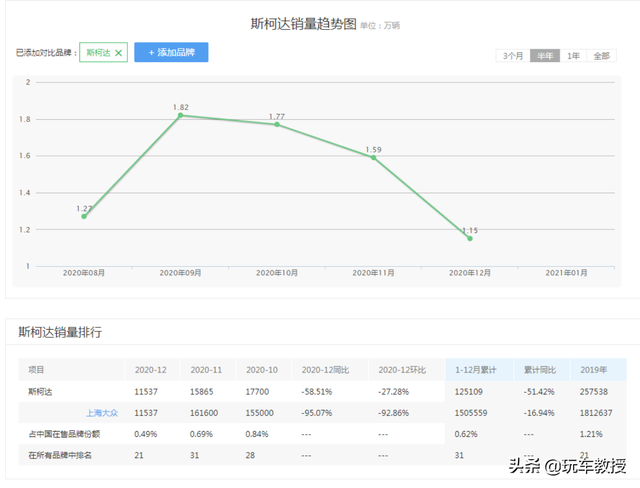
Task: Click the 2020-12 column header
Action: (151, 370)
